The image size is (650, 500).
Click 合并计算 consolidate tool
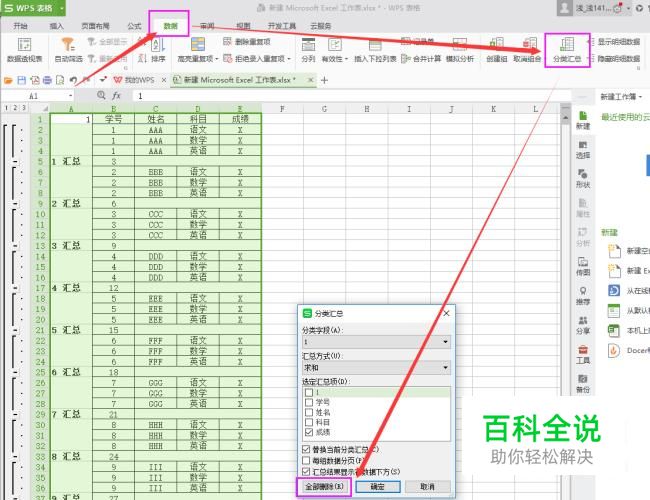coord(421,59)
